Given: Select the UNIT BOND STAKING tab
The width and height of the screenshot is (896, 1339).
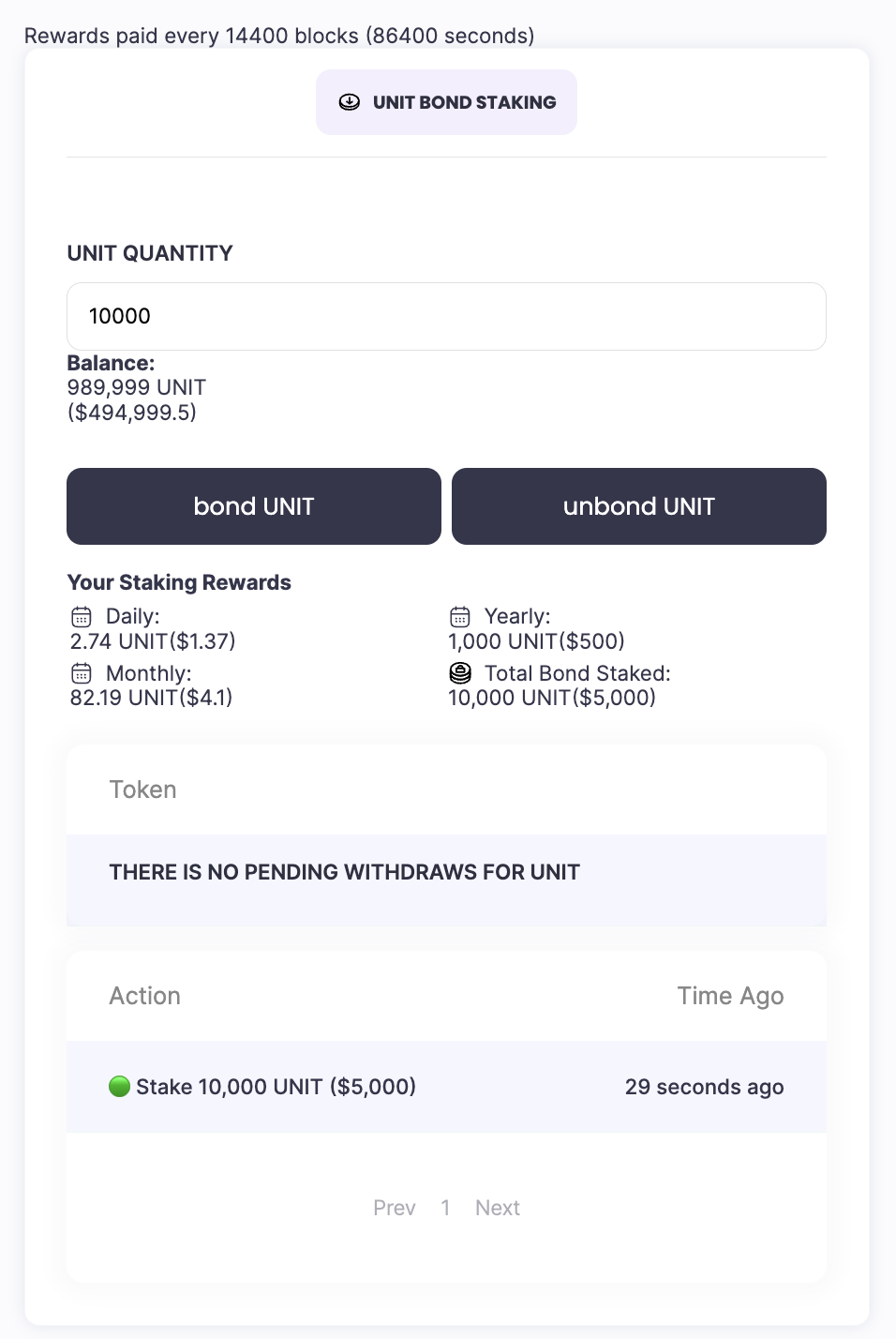Looking at the screenshot, I should click(446, 102).
